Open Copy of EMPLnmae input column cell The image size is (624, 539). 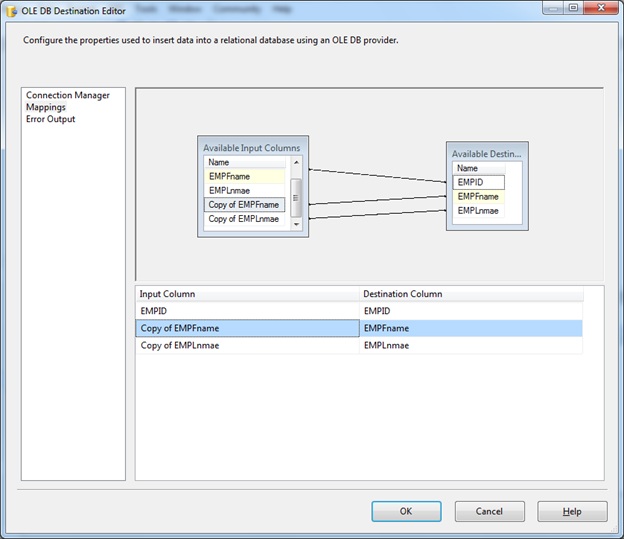click(x=248, y=345)
